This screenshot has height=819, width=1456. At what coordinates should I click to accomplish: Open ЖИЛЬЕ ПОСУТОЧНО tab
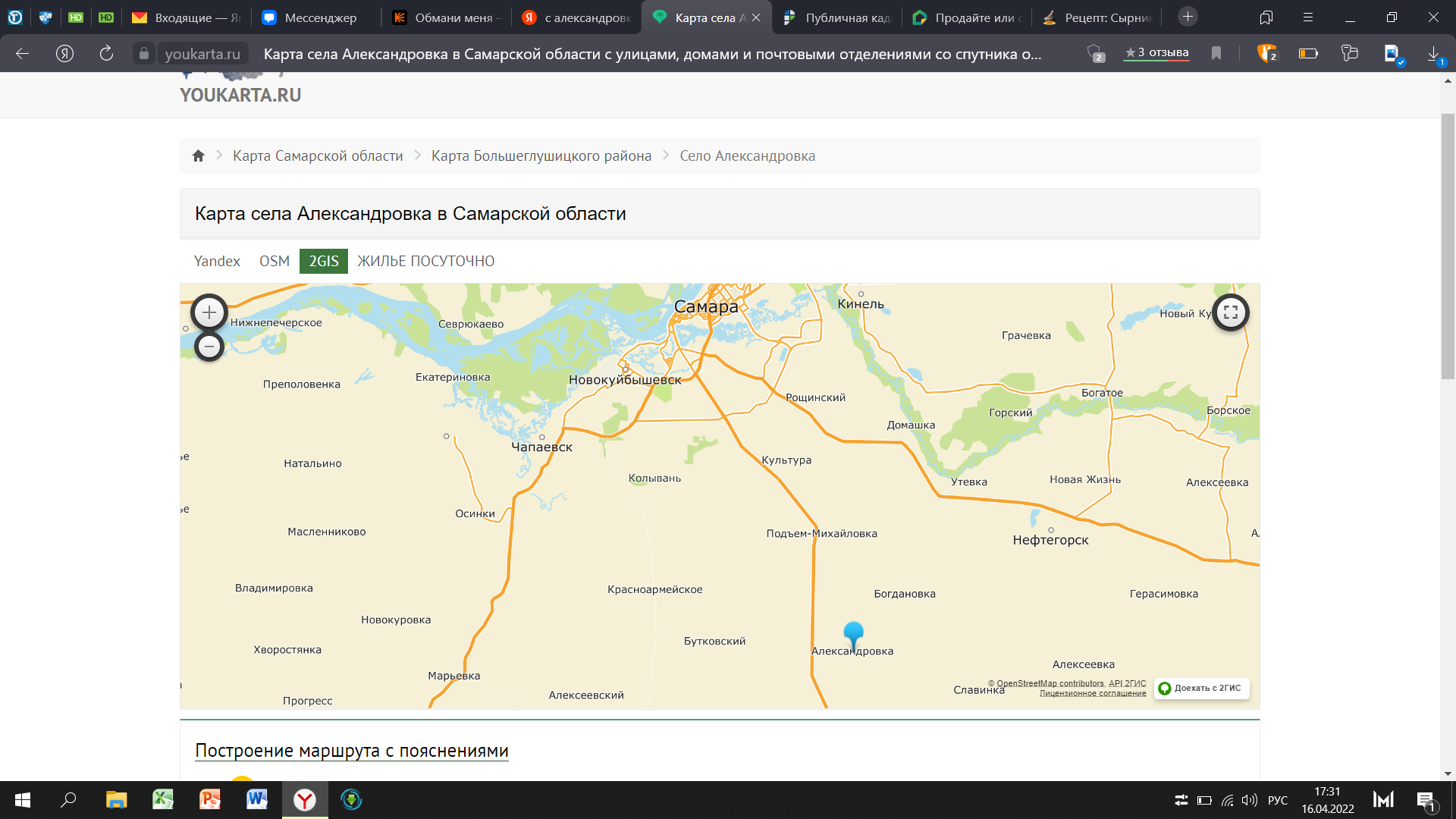[425, 262]
